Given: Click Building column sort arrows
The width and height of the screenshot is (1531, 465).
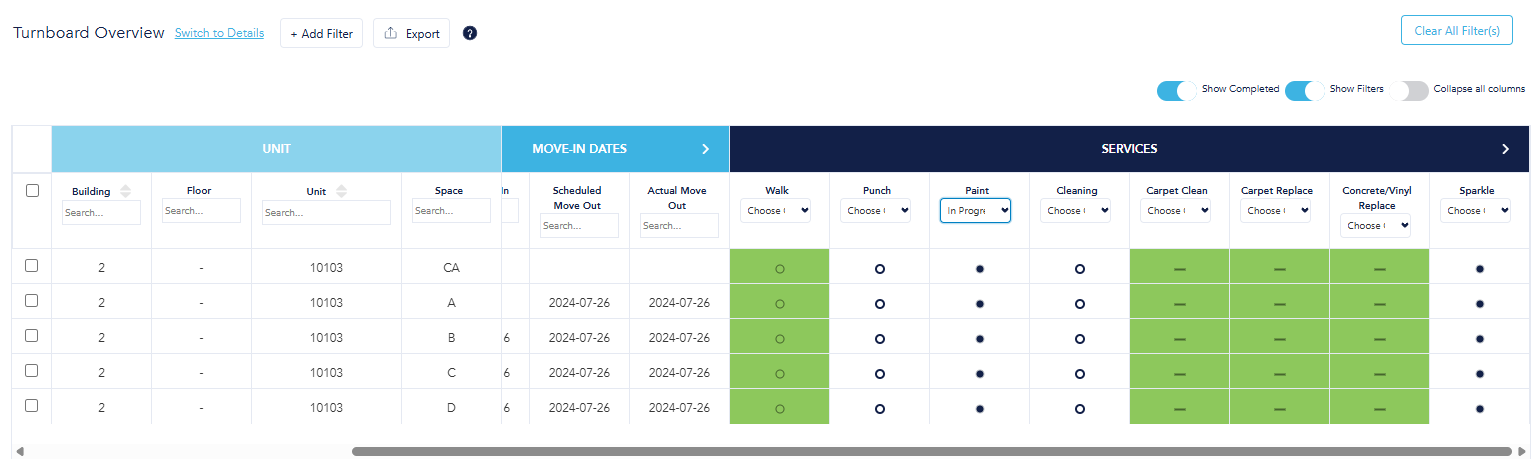Looking at the screenshot, I should (x=125, y=191).
